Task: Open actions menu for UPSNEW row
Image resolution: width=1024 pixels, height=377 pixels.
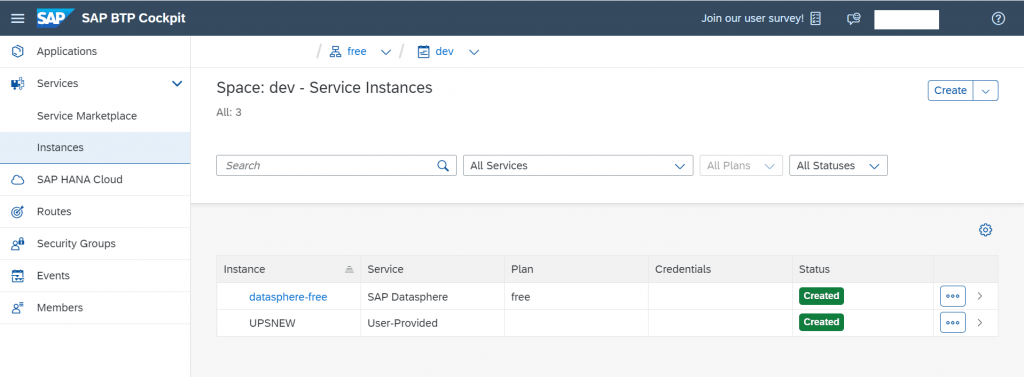Action: [x=953, y=322]
